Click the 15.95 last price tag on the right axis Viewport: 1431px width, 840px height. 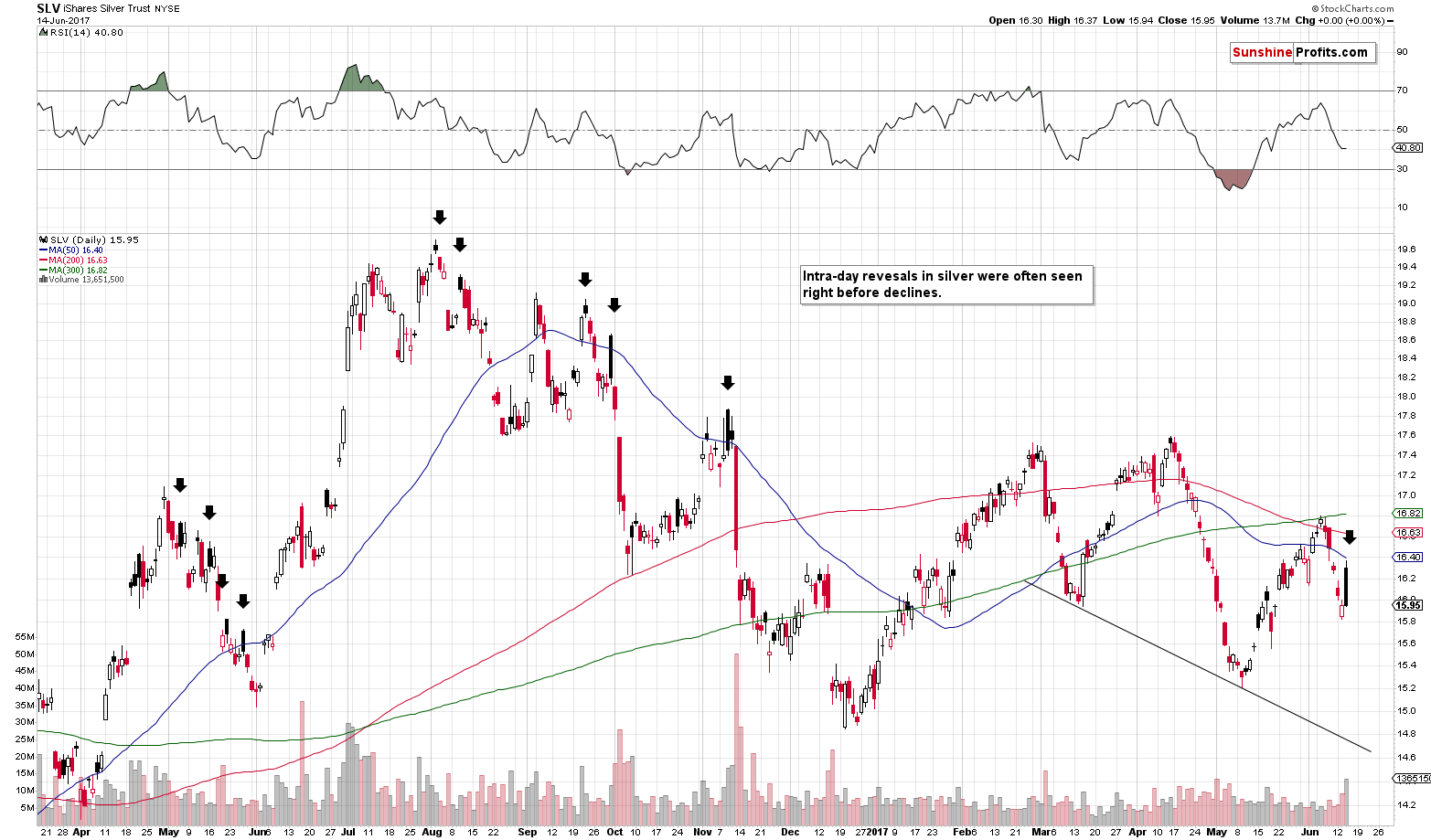[1407, 605]
